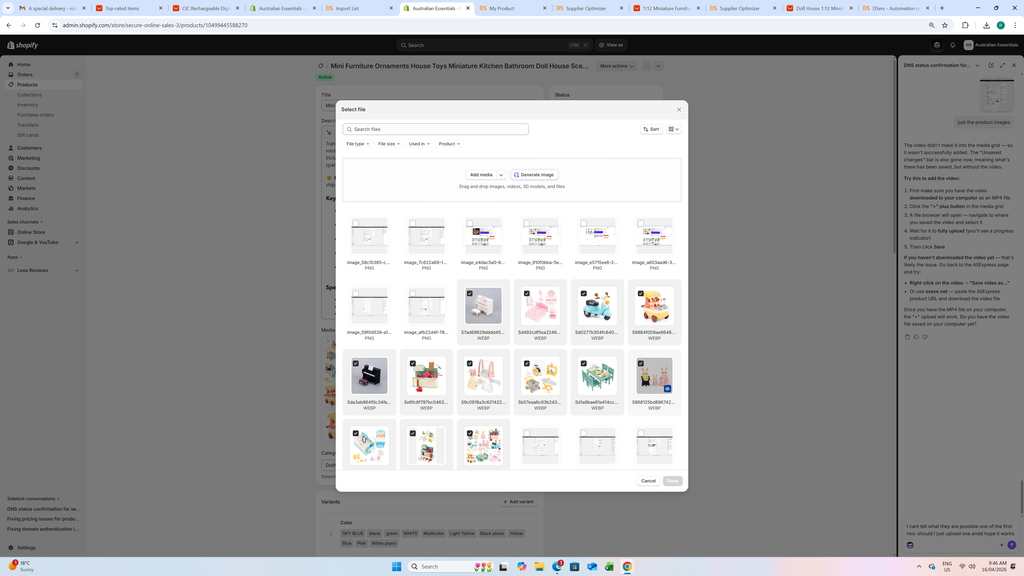
Task: Switch to the Import List browser tab
Action: point(359,8)
